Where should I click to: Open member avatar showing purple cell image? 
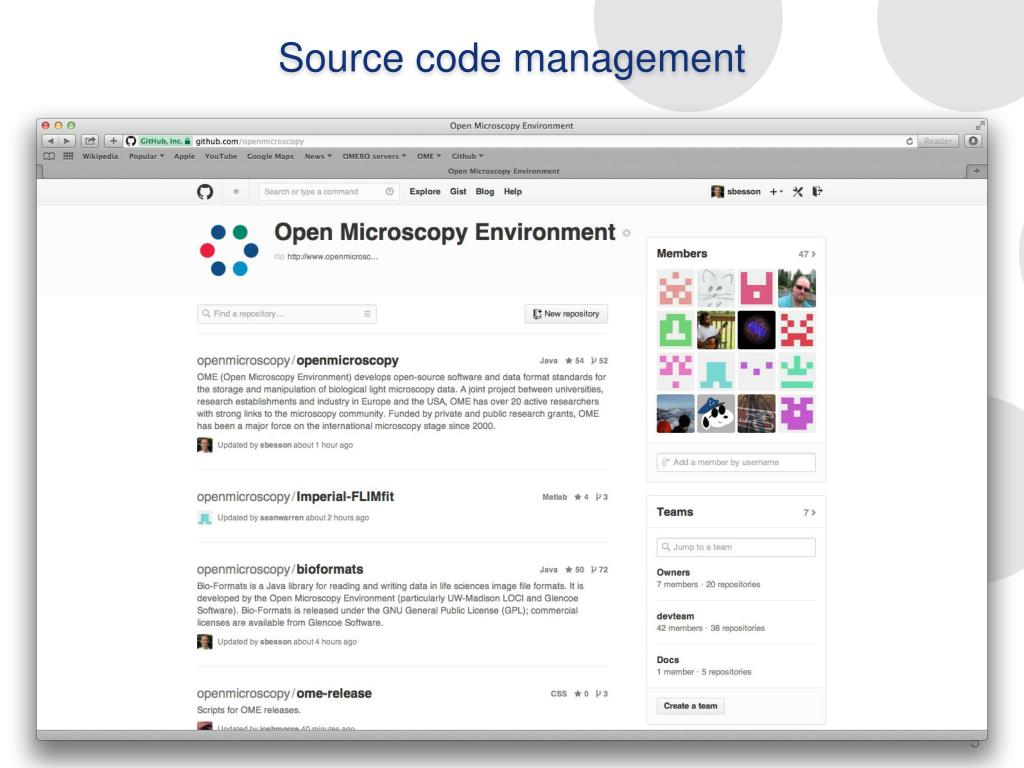756,330
